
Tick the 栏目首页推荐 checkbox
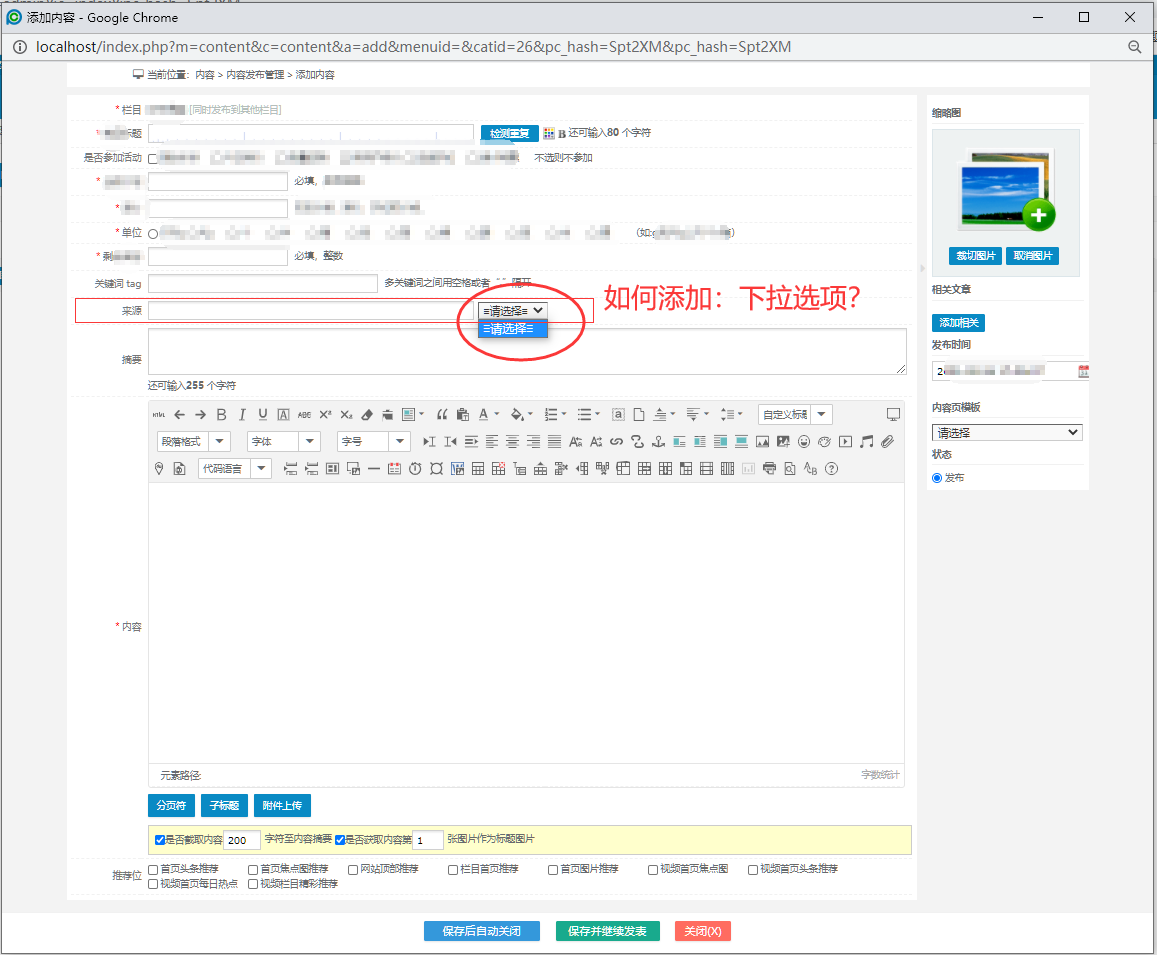coord(453,869)
